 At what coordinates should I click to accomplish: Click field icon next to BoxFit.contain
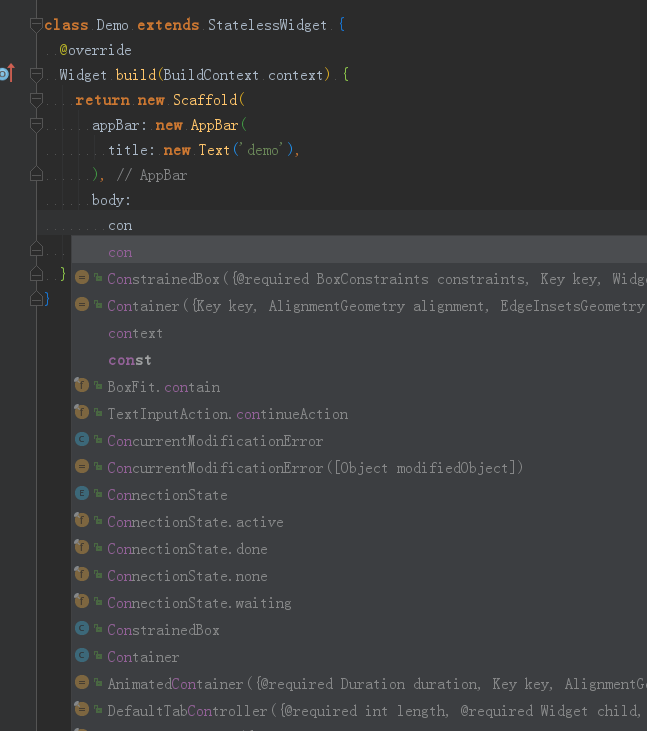(82, 385)
